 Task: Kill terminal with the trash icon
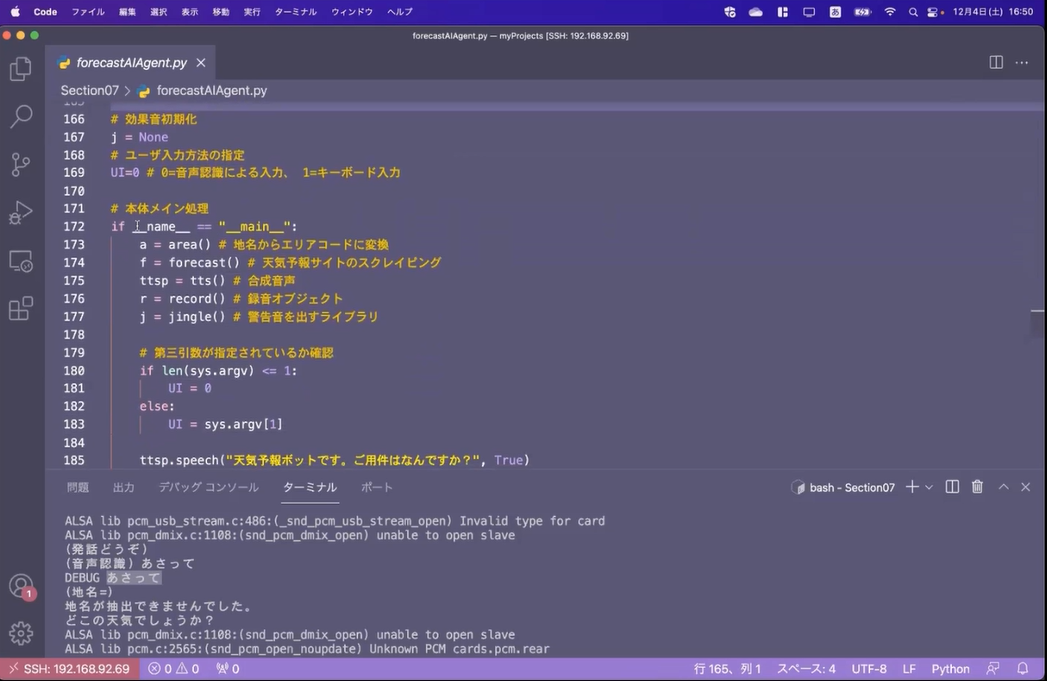pyautogui.click(x=977, y=487)
